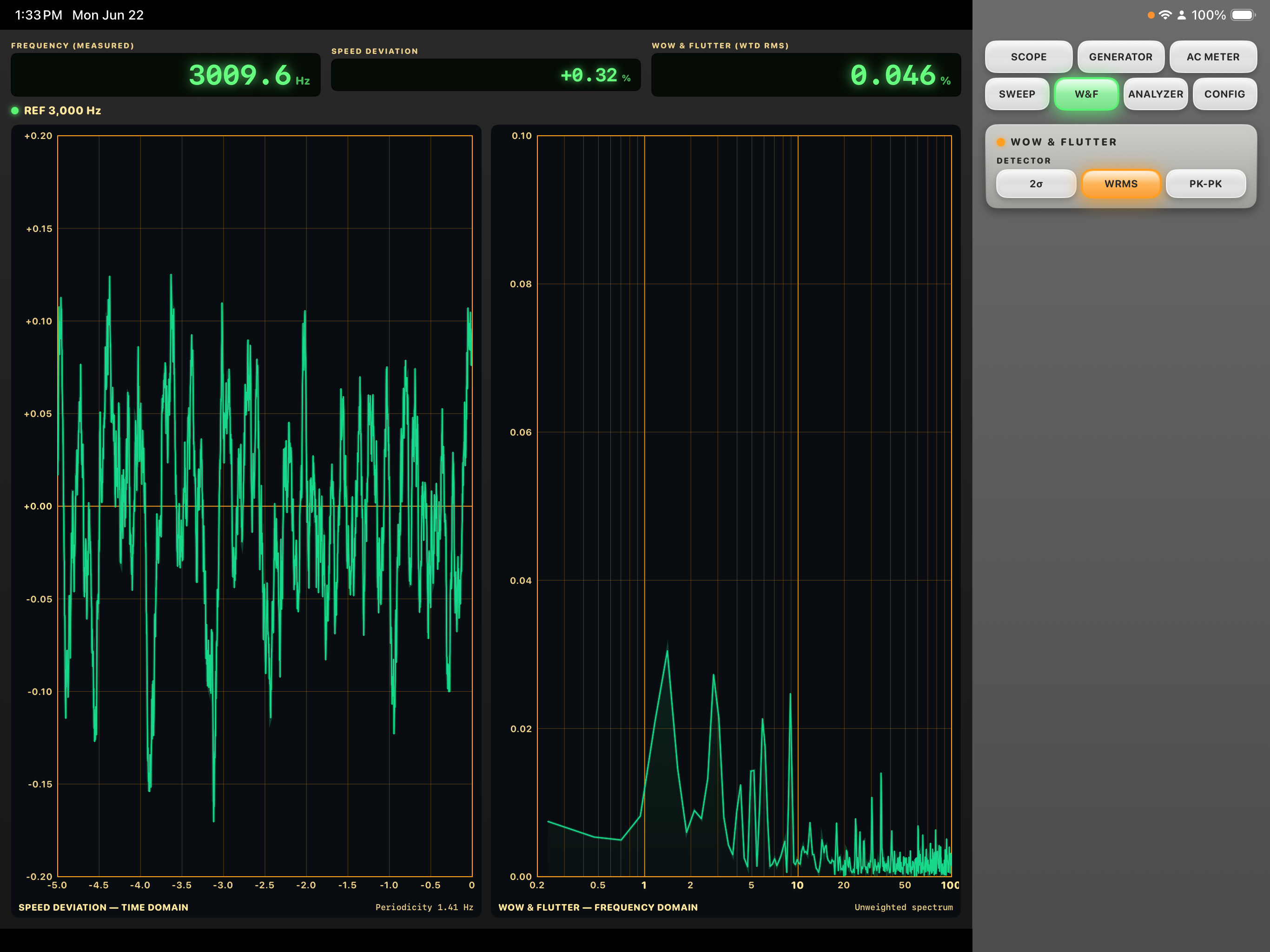Screen dimensions: 1270x952
Task: Click the wow & flutter 0.046 % readout
Action: point(806,75)
